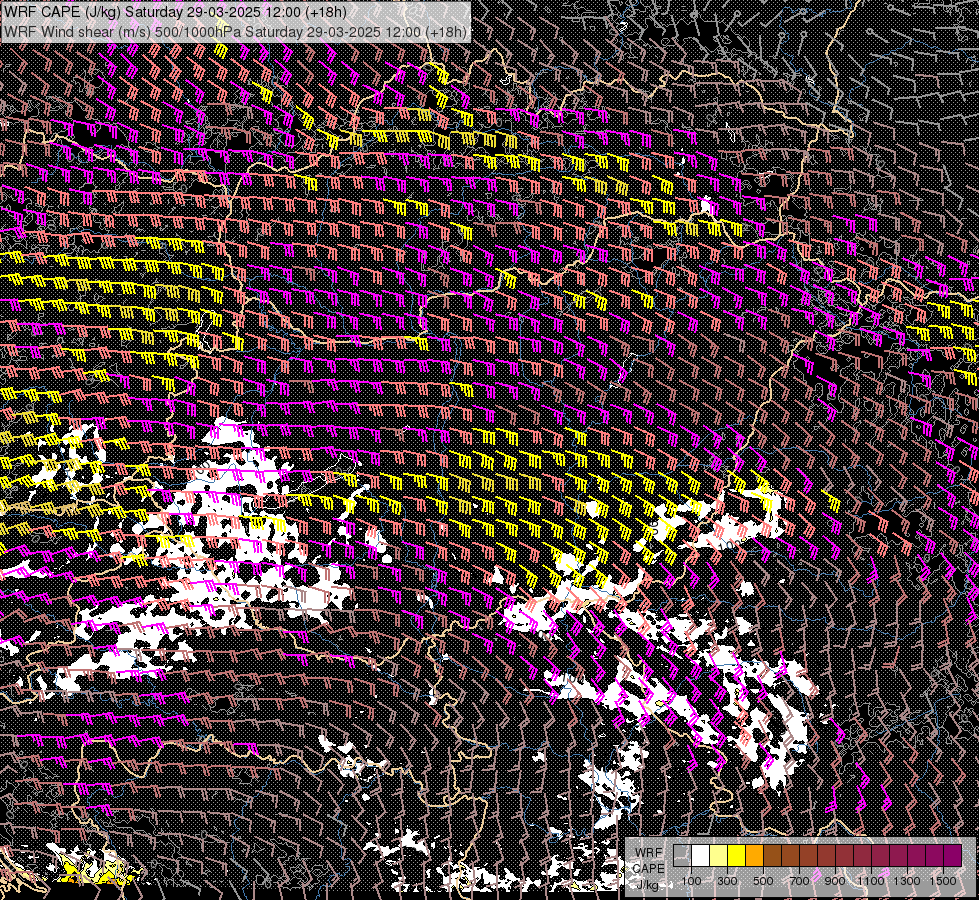Click the legend value 1300

908,881
